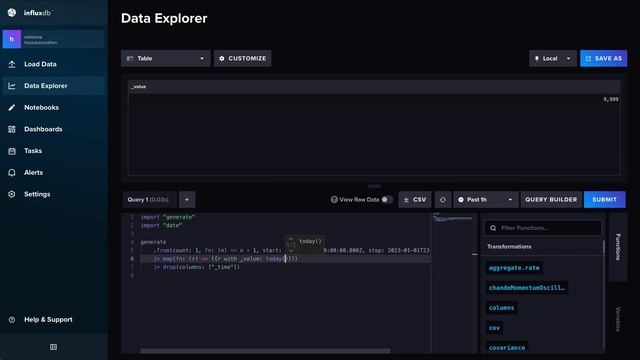Click the 'import "generate"' code line
Image resolution: width=640 pixels, height=360 pixels.
coord(168,217)
